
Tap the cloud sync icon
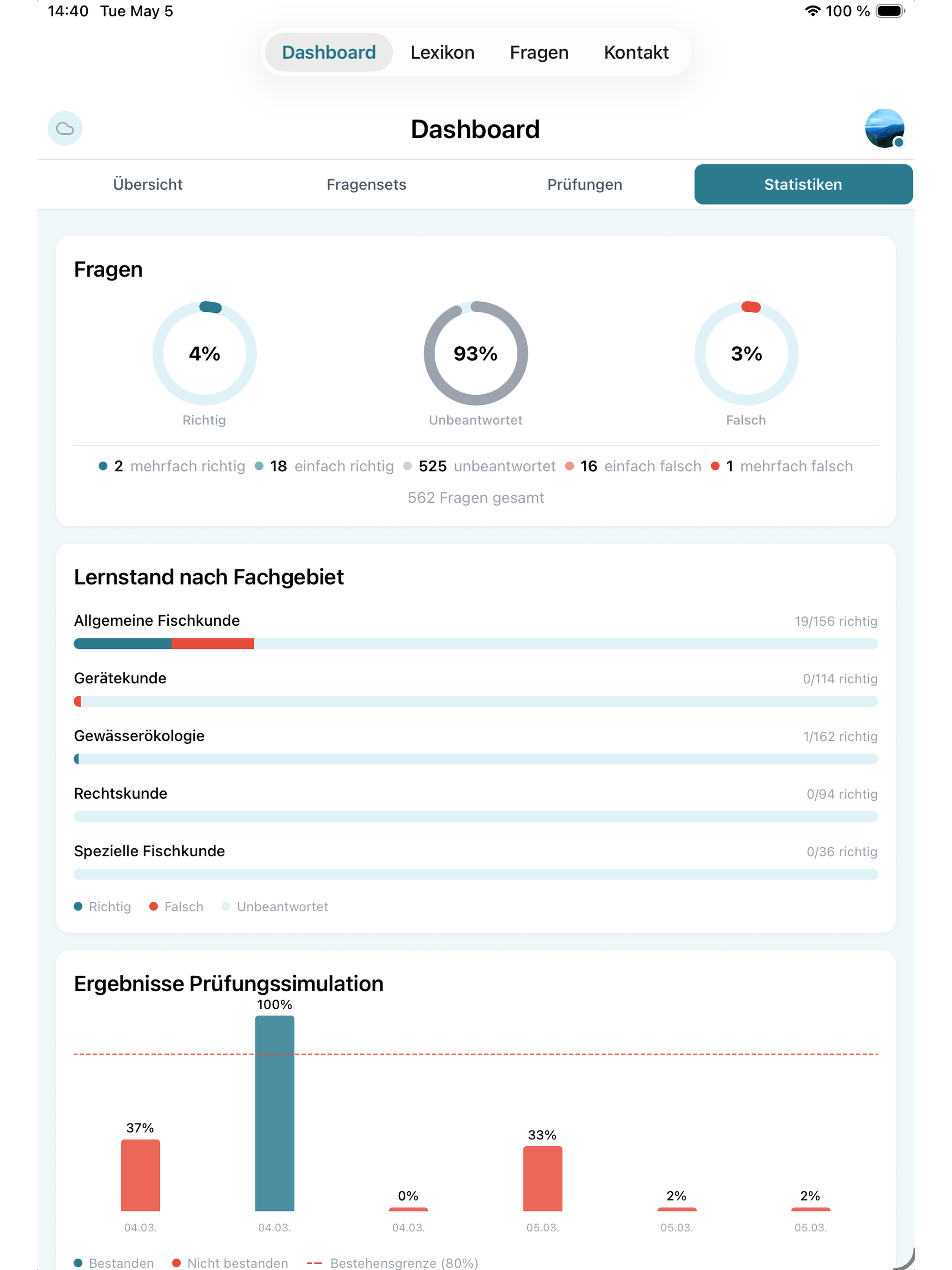click(x=65, y=128)
